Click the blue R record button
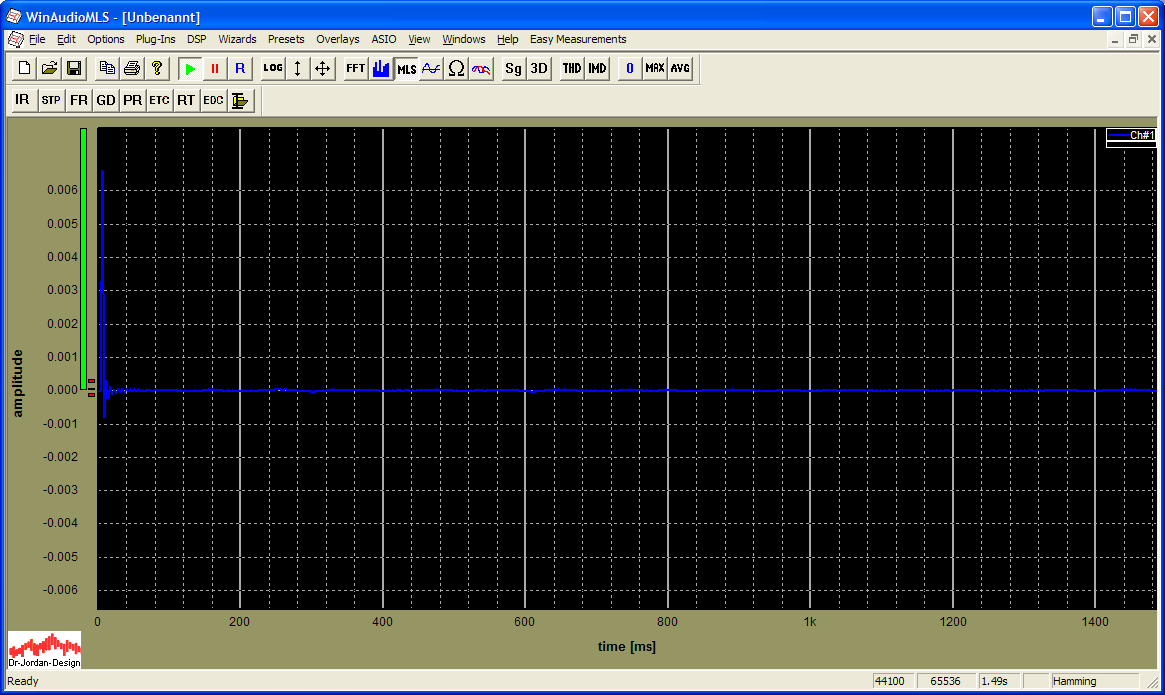Image resolution: width=1165 pixels, height=695 pixels. coord(239,69)
